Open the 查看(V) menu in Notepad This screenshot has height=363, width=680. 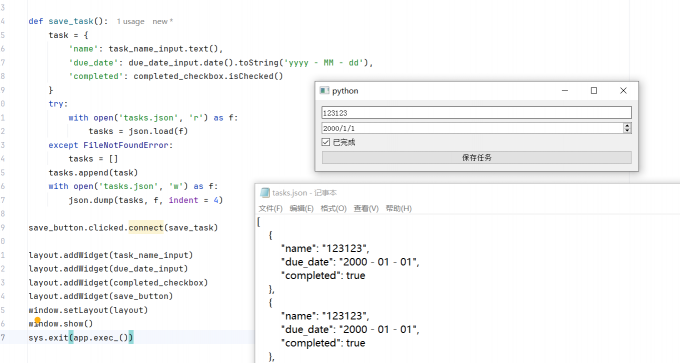pyautogui.click(x=366, y=209)
